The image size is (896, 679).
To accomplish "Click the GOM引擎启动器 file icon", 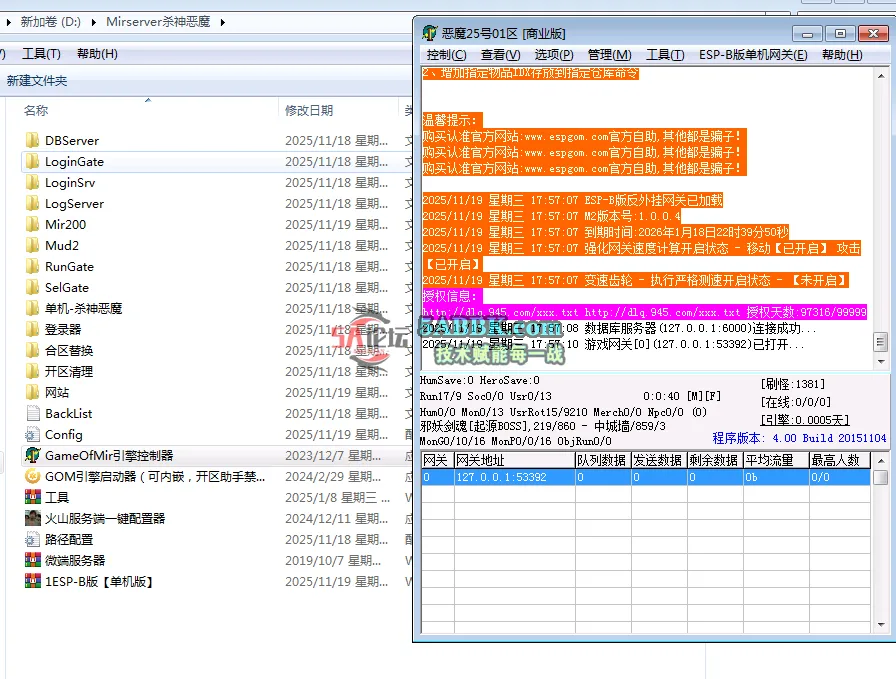I will (x=32, y=476).
